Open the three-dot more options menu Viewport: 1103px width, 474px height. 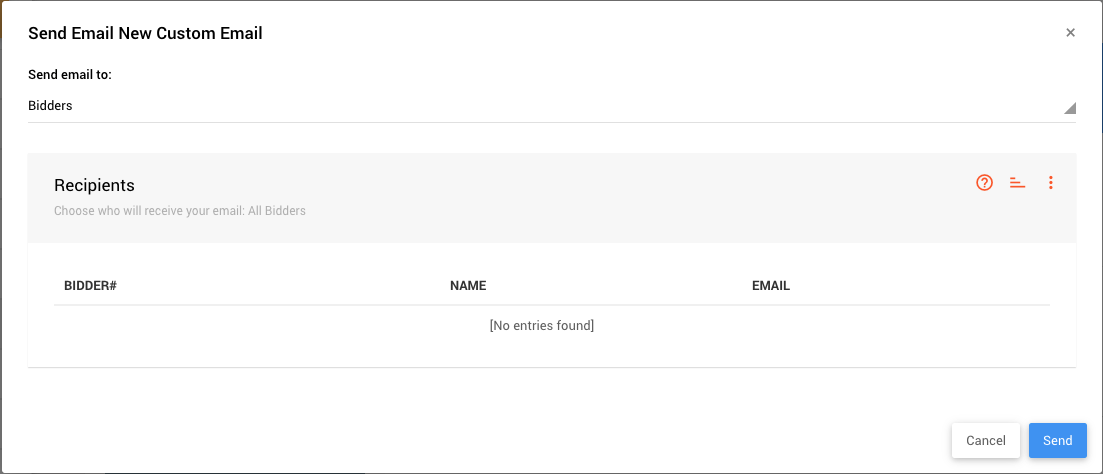coord(1051,183)
